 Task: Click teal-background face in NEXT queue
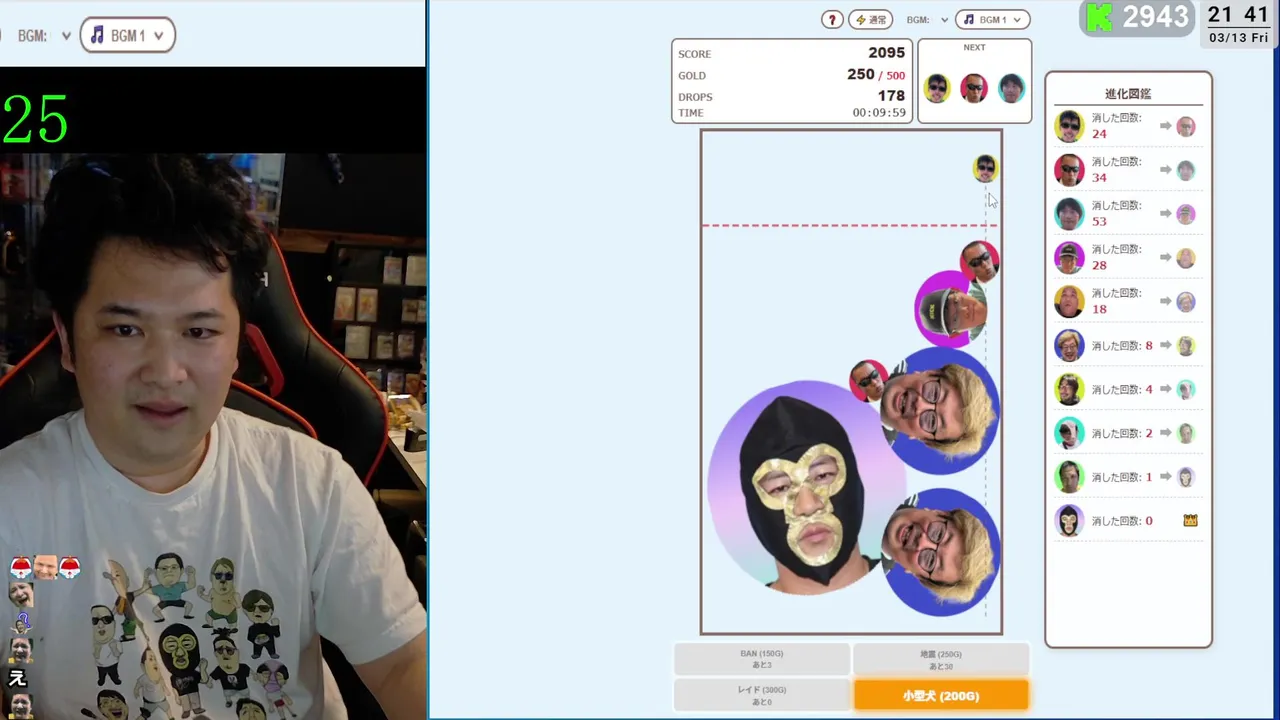1011,88
